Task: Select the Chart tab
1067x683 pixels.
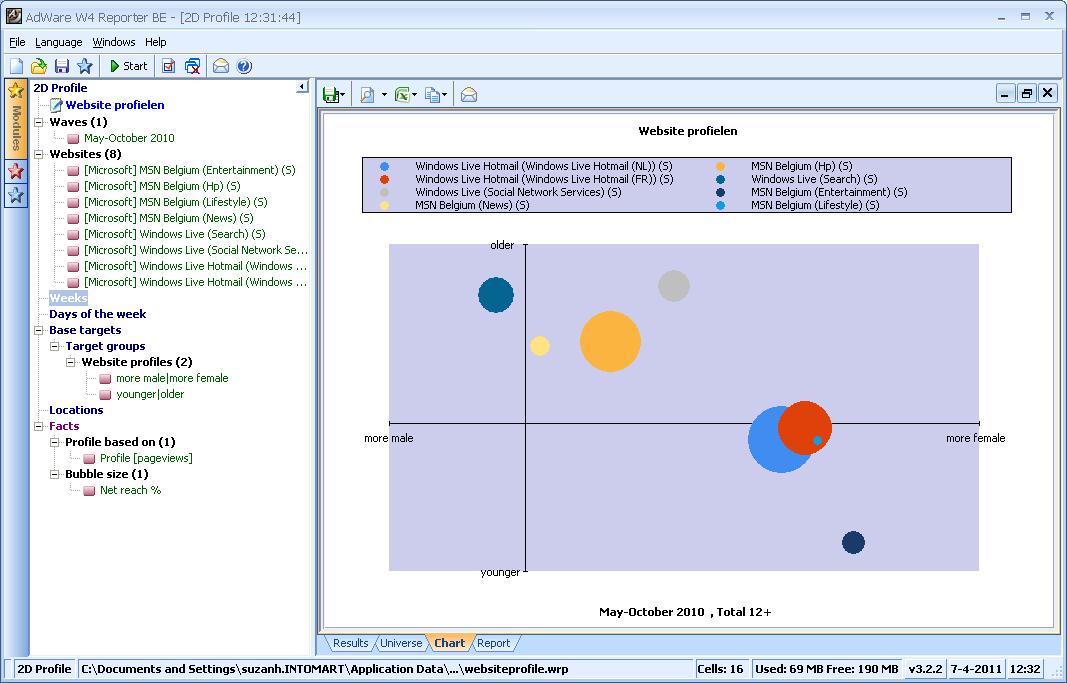Action: click(x=450, y=643)
